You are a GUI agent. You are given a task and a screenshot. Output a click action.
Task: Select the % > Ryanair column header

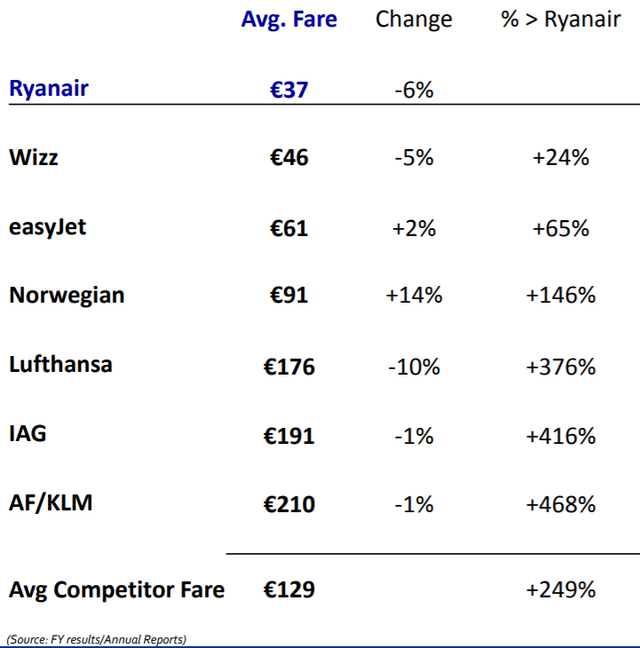pos(561,19)
